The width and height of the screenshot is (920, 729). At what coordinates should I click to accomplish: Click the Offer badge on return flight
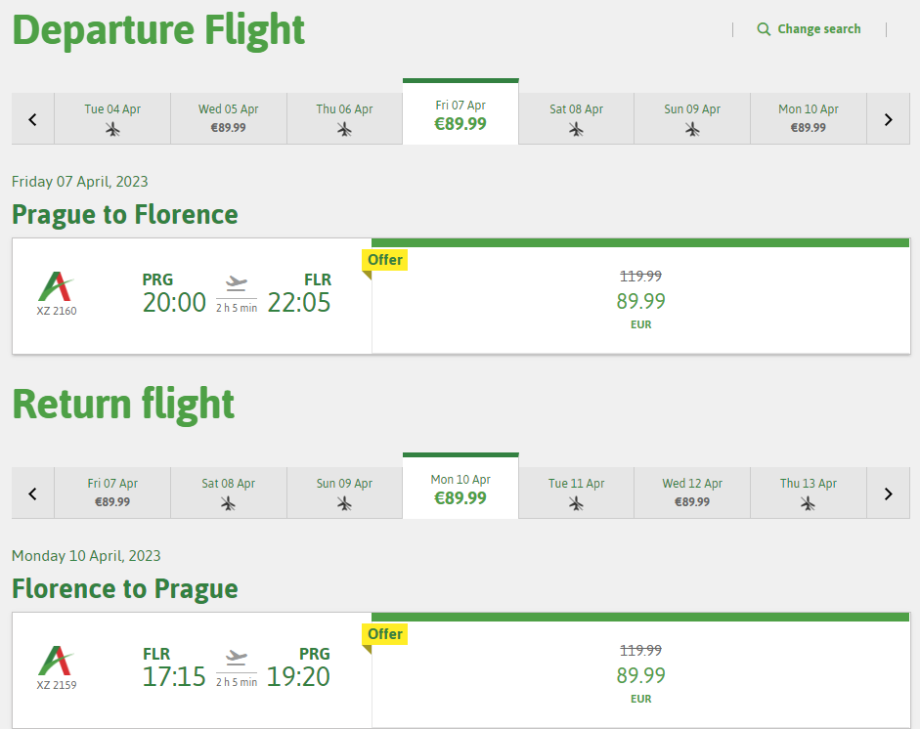point(385,634)
